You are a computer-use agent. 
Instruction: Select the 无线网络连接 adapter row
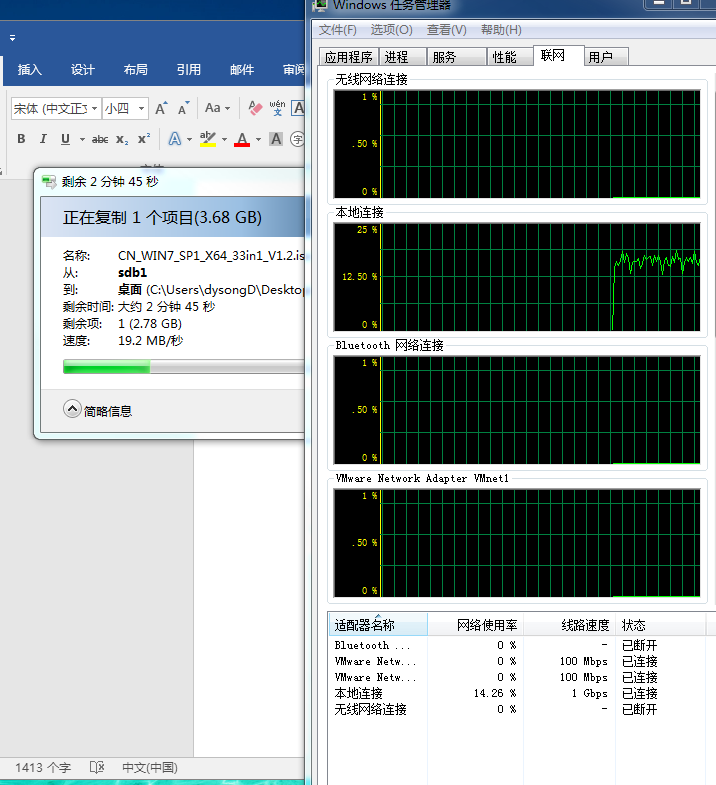[519, 709]
